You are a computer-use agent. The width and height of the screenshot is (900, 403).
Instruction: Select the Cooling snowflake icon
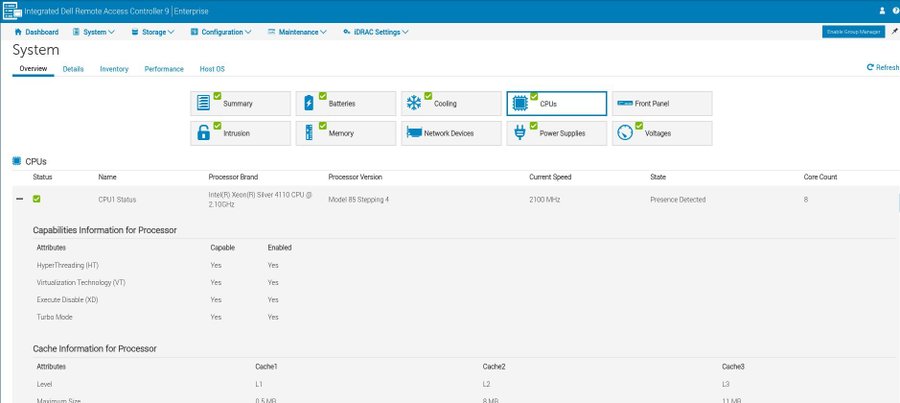pyautogui.click(x=414, y=103)
